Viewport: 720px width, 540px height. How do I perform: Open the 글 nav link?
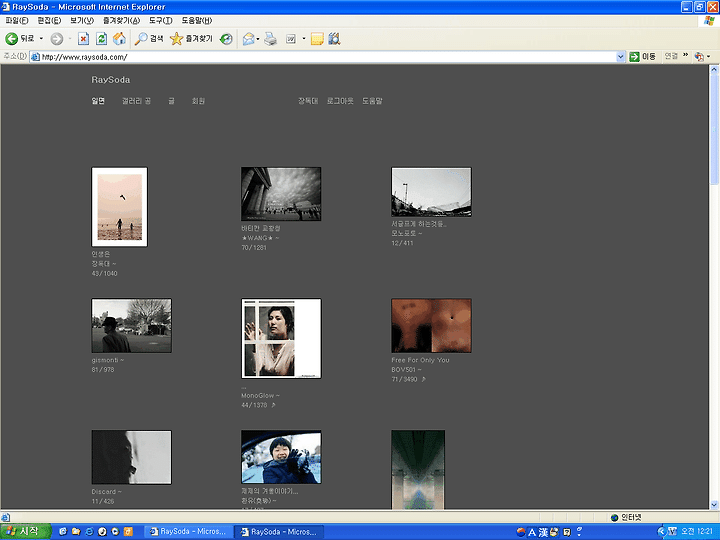[x=171, y=101]
